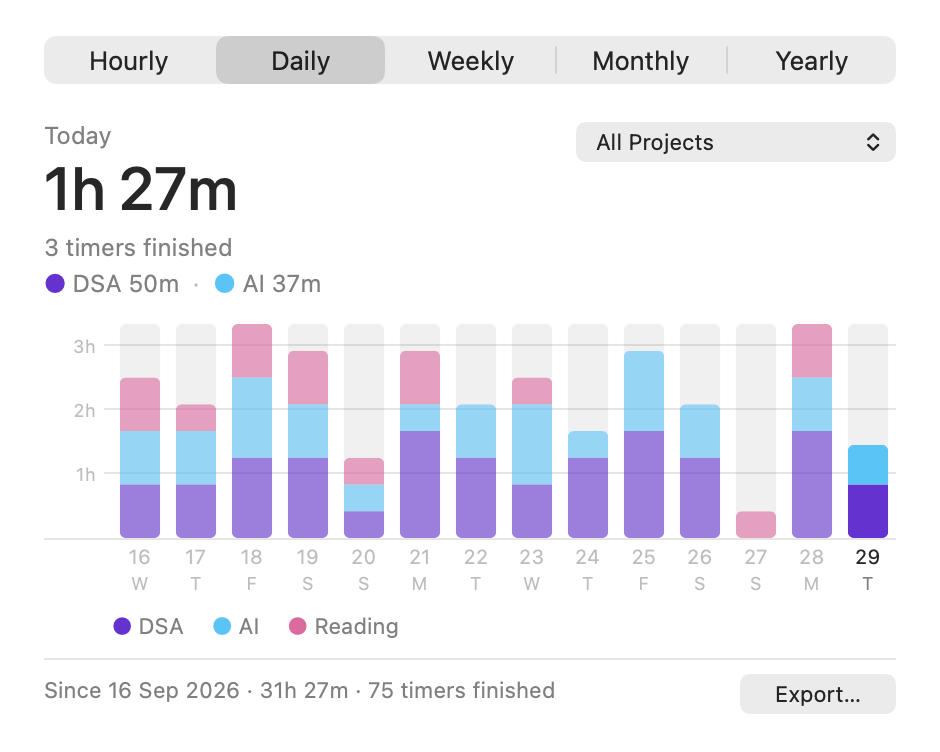The width and height of the screenshot is (940, 752).
Task: Click the '29' date label under chart
Action: (867, 557)
